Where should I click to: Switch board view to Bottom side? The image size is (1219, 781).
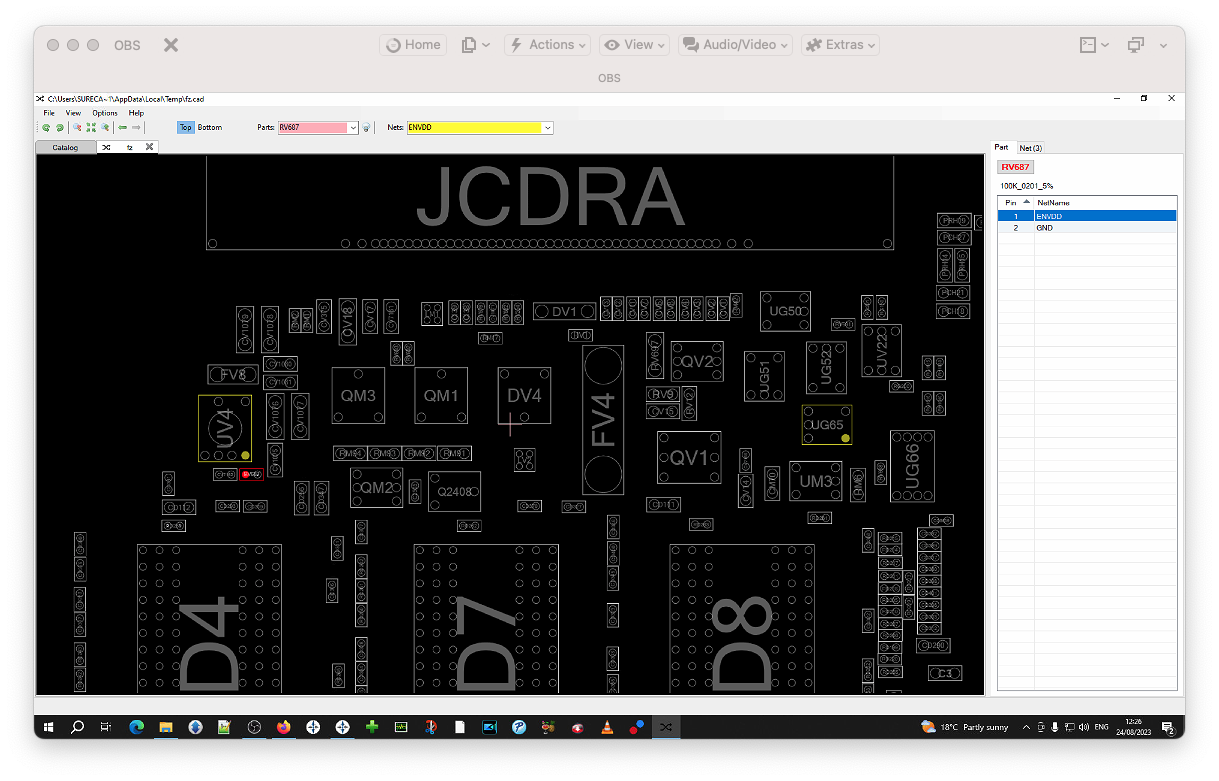pos(210,128)
